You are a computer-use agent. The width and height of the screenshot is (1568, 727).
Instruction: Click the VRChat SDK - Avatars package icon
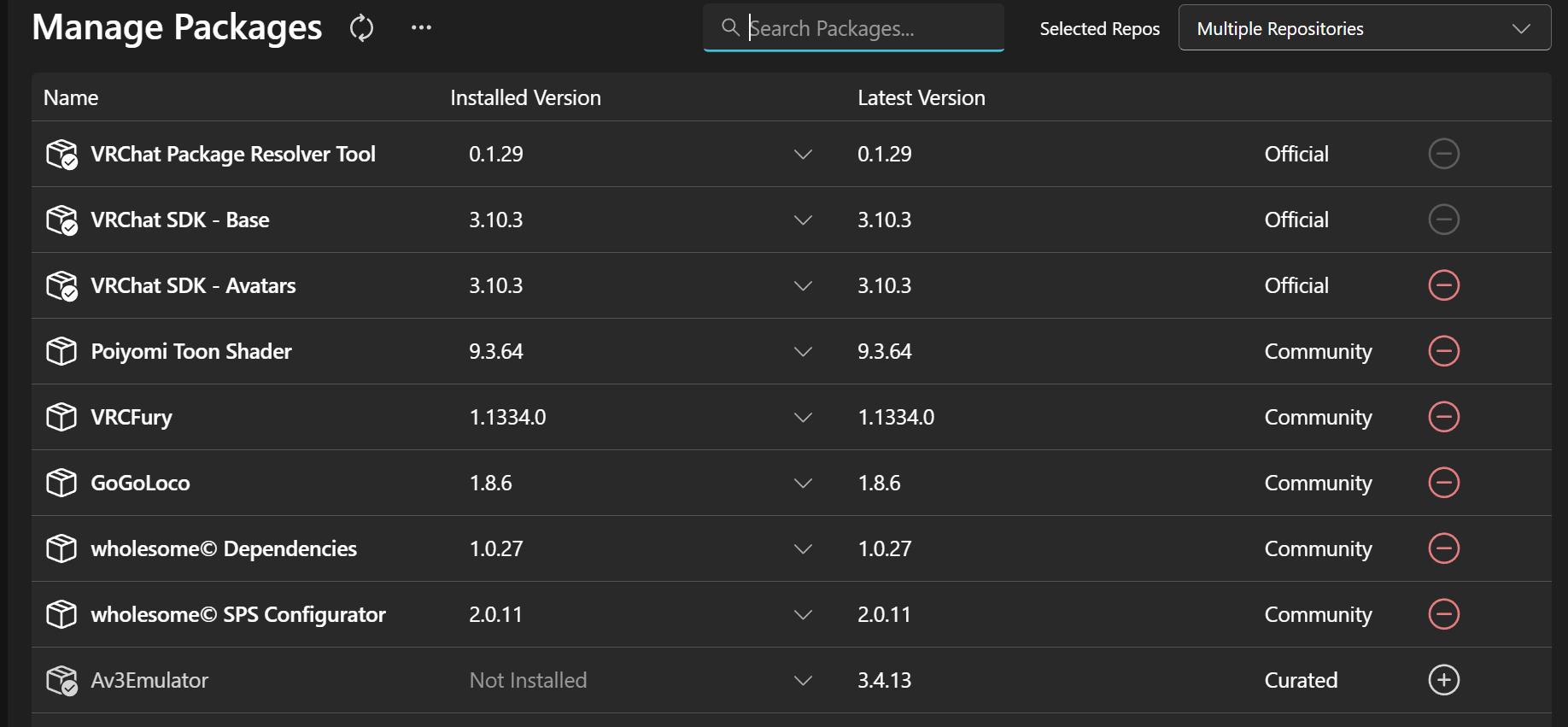[61, 286]
